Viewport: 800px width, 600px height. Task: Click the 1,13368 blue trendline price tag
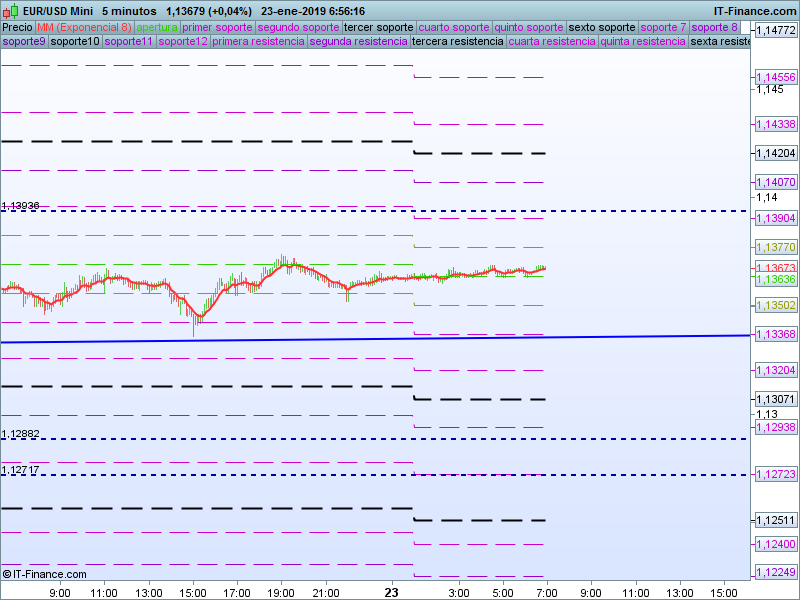pos(775,334)
